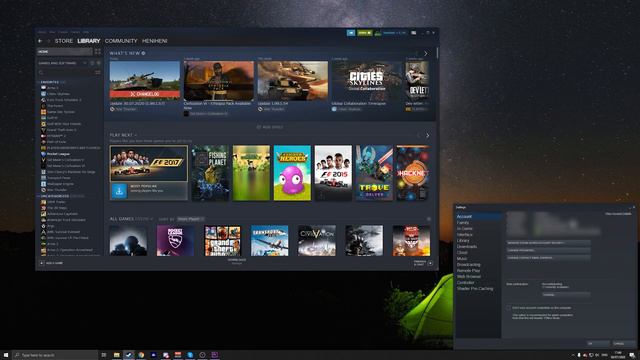Select Shader Pre-Caching in Settings window

coord(475,289)
